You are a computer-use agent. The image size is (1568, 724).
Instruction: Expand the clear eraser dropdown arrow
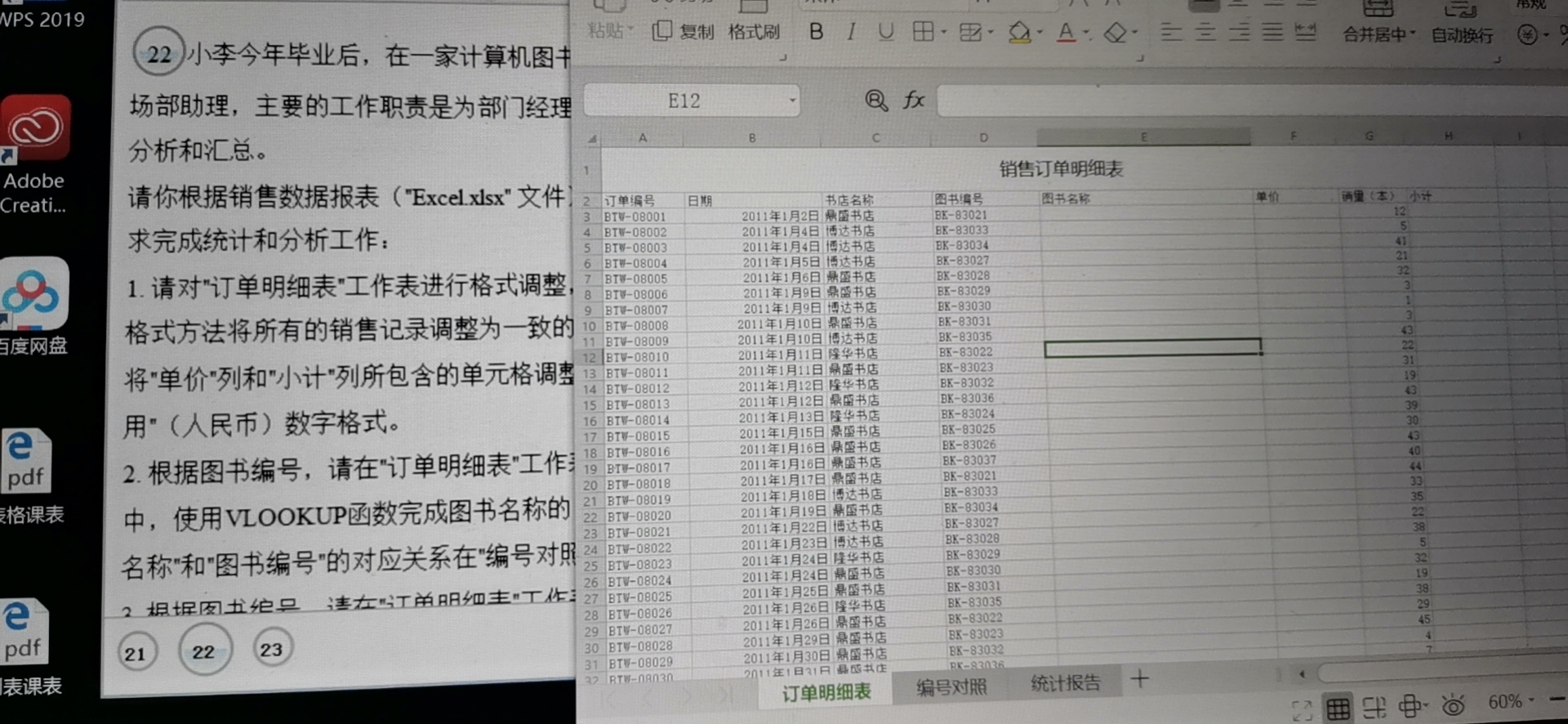click(1135, 34)
